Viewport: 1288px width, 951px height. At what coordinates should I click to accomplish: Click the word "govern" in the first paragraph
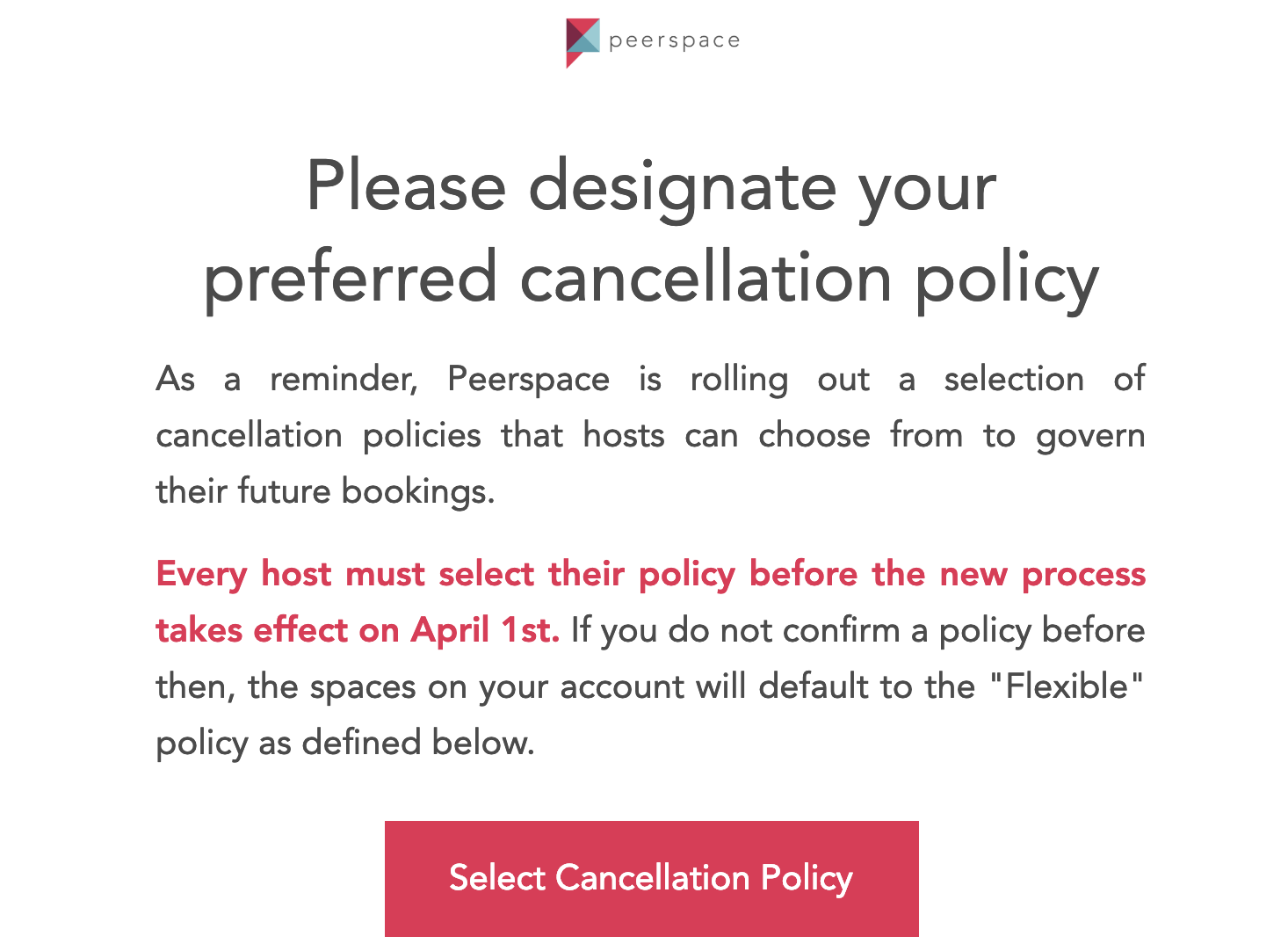point(1090,436)
